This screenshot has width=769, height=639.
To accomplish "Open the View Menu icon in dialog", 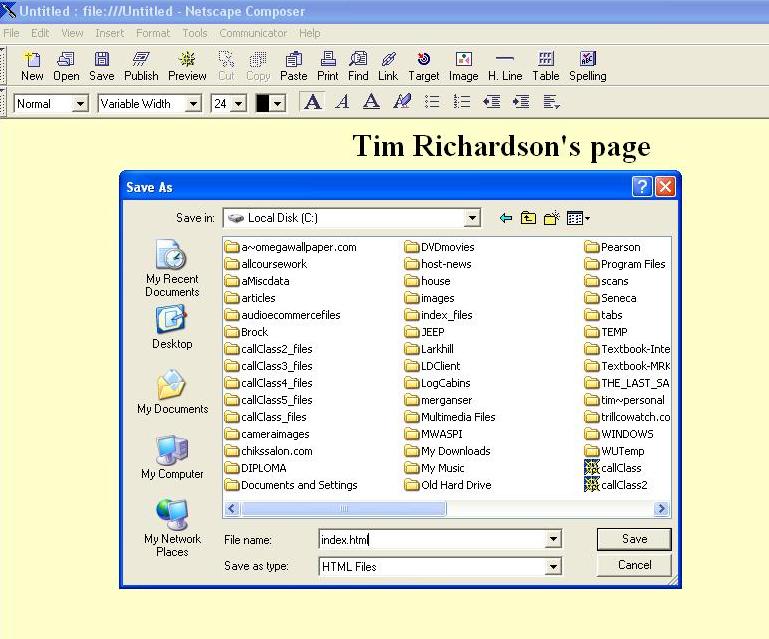I will [578, 218].
